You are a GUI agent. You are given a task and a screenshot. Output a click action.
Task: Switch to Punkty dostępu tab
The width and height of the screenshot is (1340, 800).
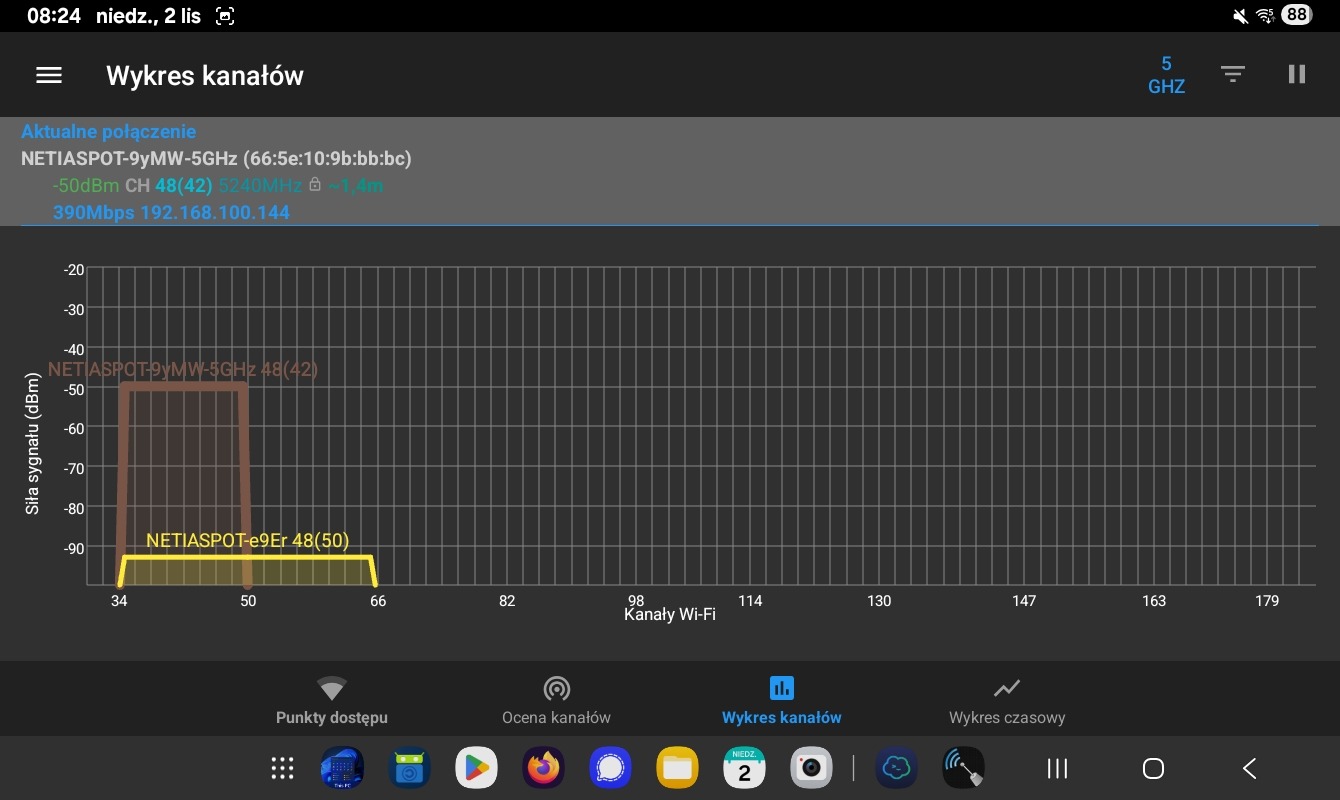tap(331, 700)
